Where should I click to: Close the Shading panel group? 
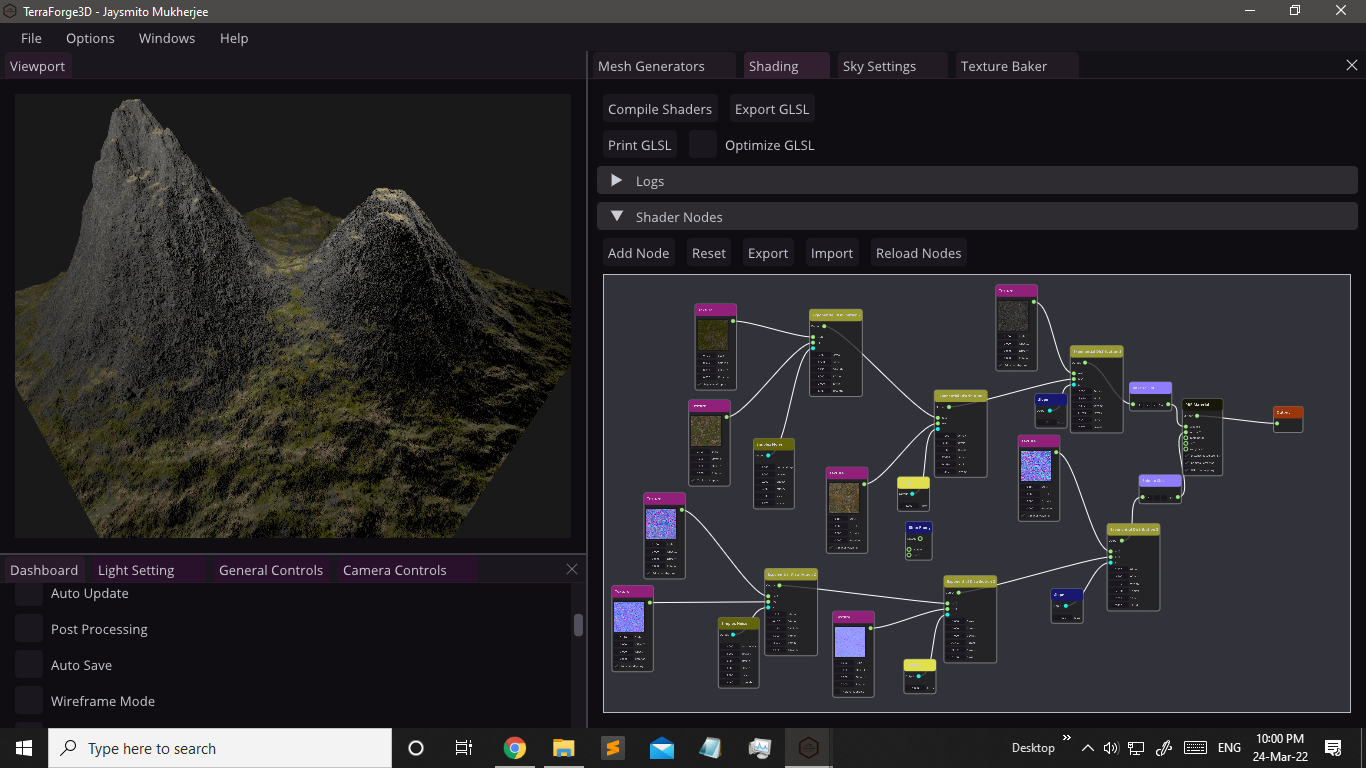(1352, 65)
